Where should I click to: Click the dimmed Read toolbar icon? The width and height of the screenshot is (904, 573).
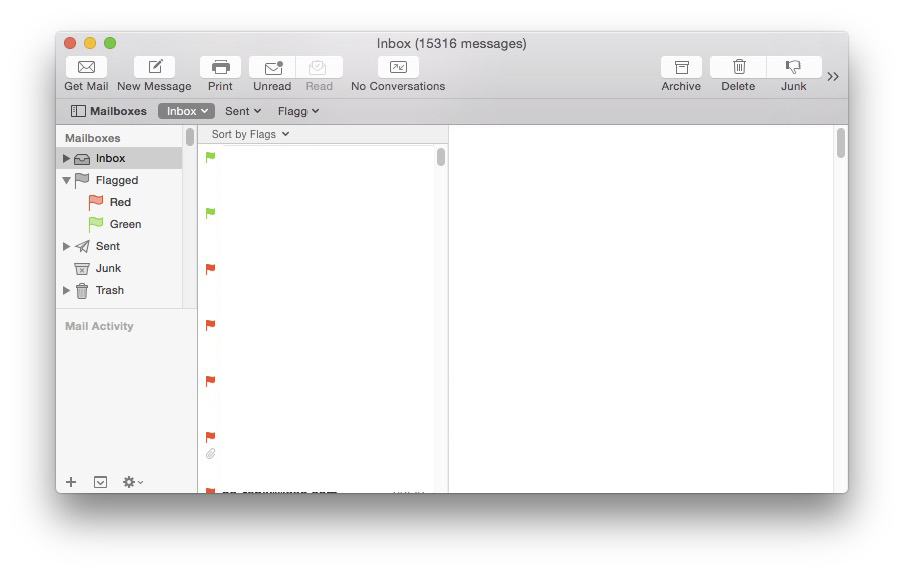point(319,67)
